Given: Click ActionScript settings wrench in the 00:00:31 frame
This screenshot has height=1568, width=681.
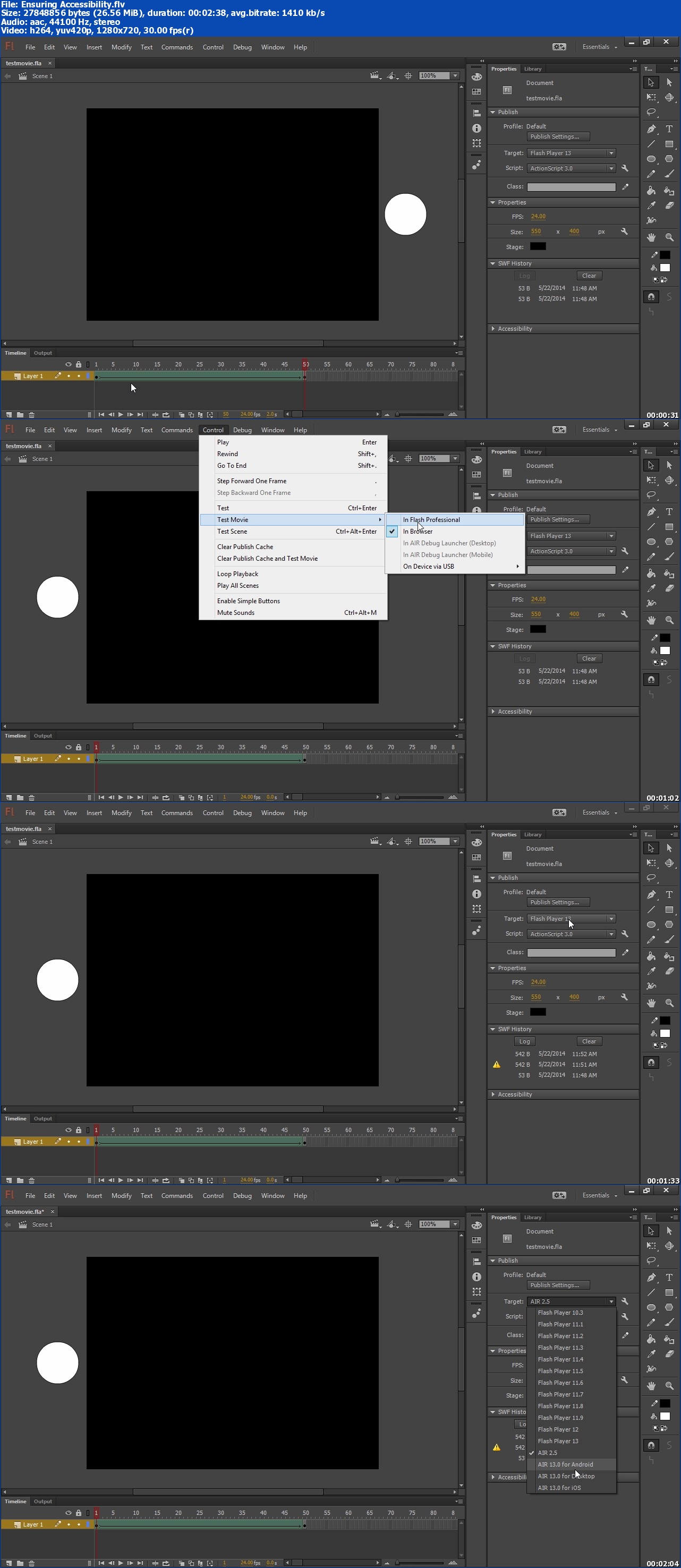Looking at the screenshot, I should [x=624, y=168].
